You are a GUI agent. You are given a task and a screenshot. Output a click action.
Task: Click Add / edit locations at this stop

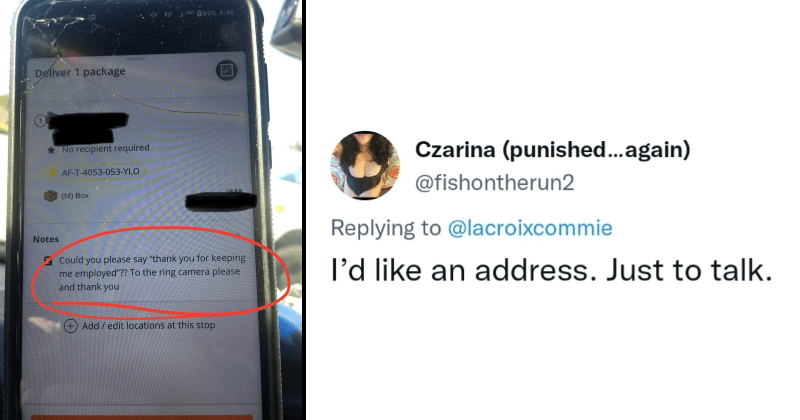[148, 326]
